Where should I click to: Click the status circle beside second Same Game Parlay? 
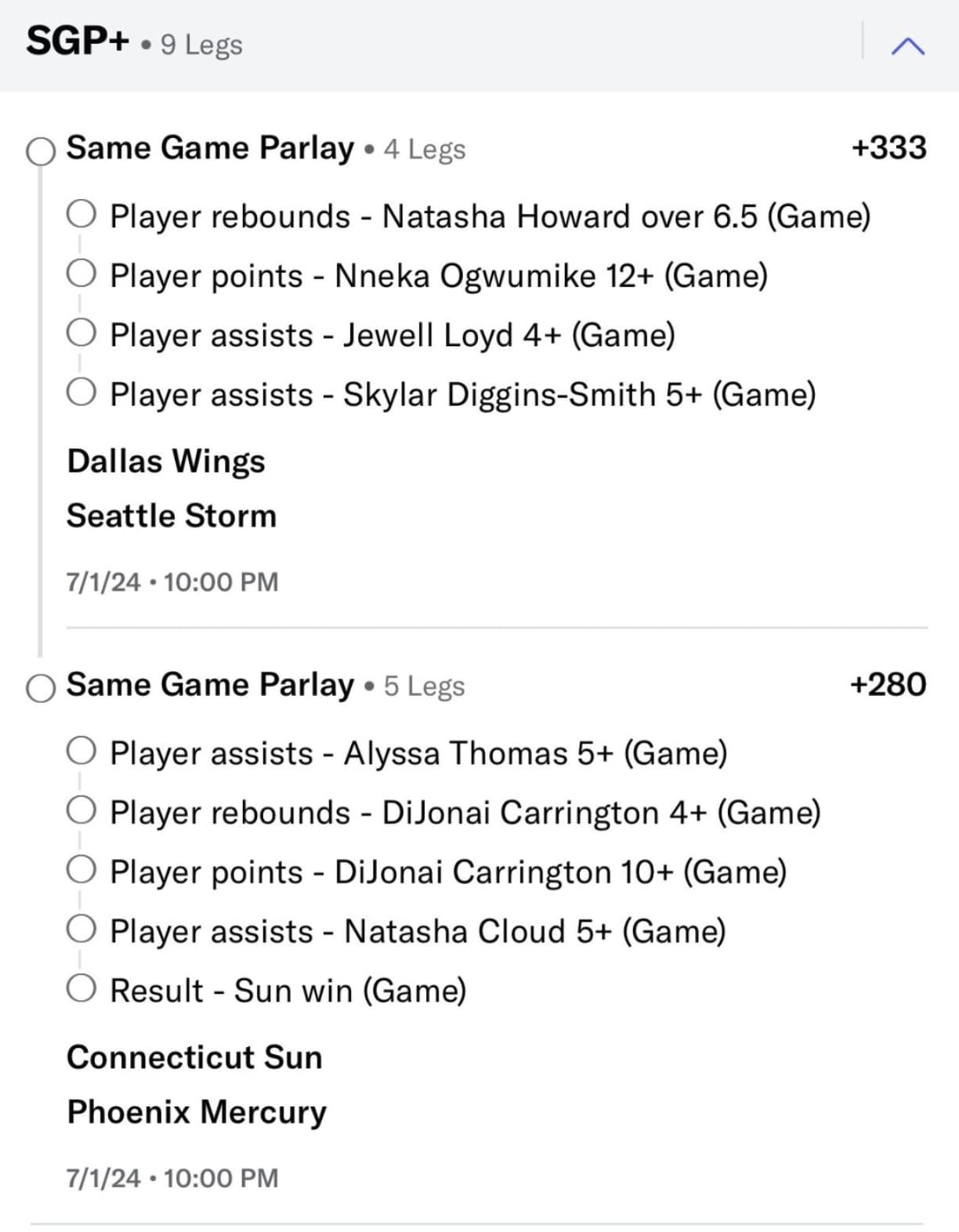coord(41,688)
